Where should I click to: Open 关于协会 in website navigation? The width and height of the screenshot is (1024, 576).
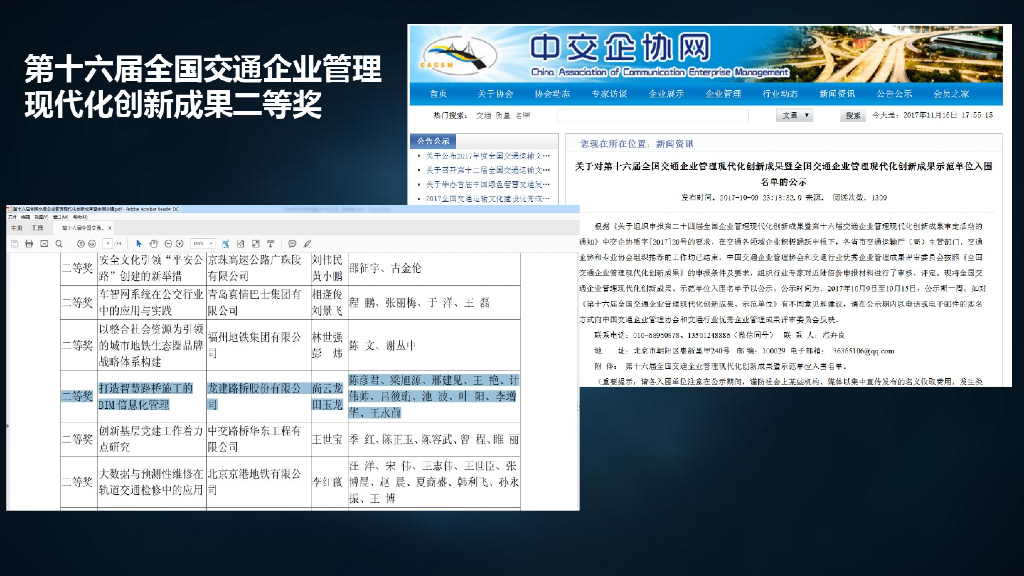[495, 94]
